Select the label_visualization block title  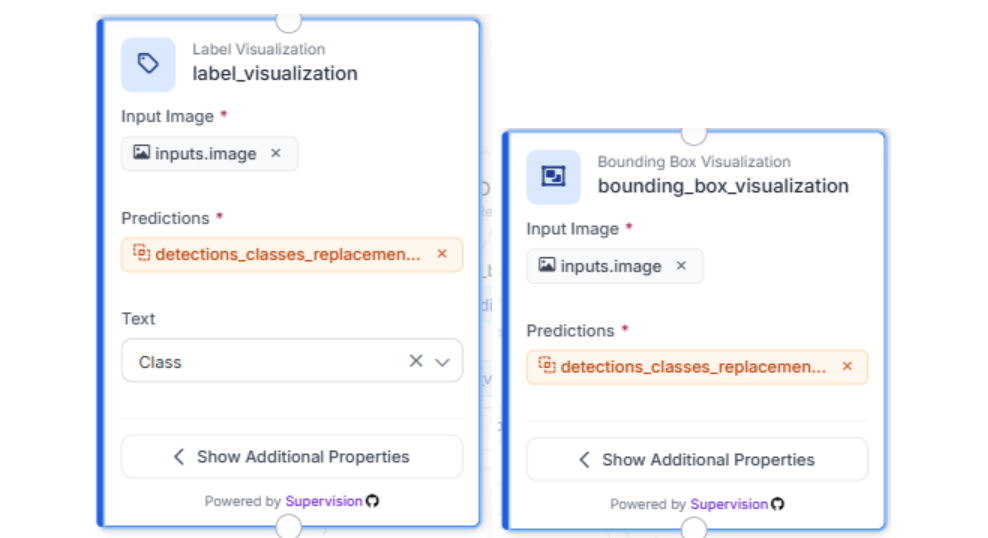coord(275,73)
